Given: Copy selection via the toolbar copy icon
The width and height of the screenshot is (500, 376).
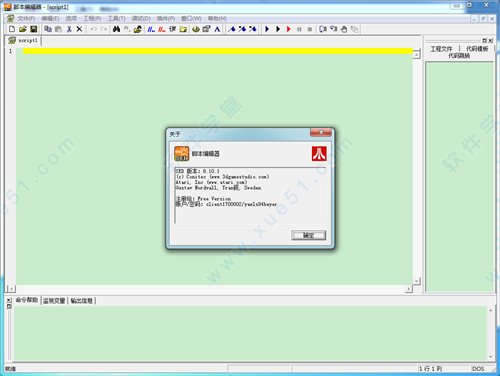Looking at the screenshot, I should [x=48, y=29].
